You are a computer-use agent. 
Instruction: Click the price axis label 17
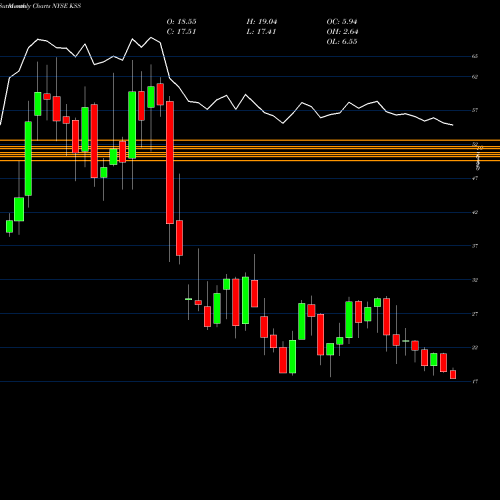[475, 382]
